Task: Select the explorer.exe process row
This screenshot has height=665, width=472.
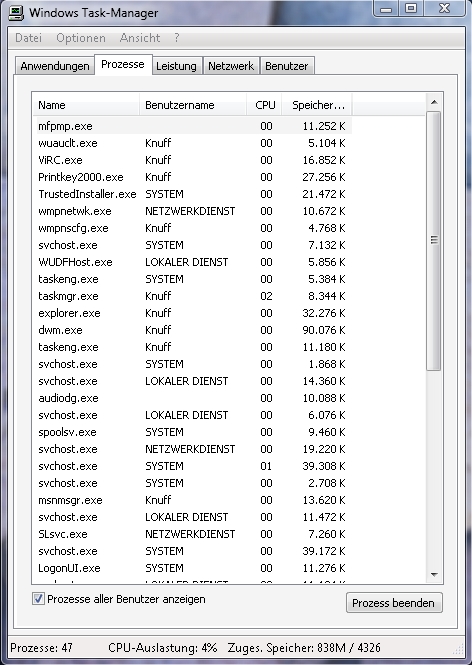Action: coord(194,313)
